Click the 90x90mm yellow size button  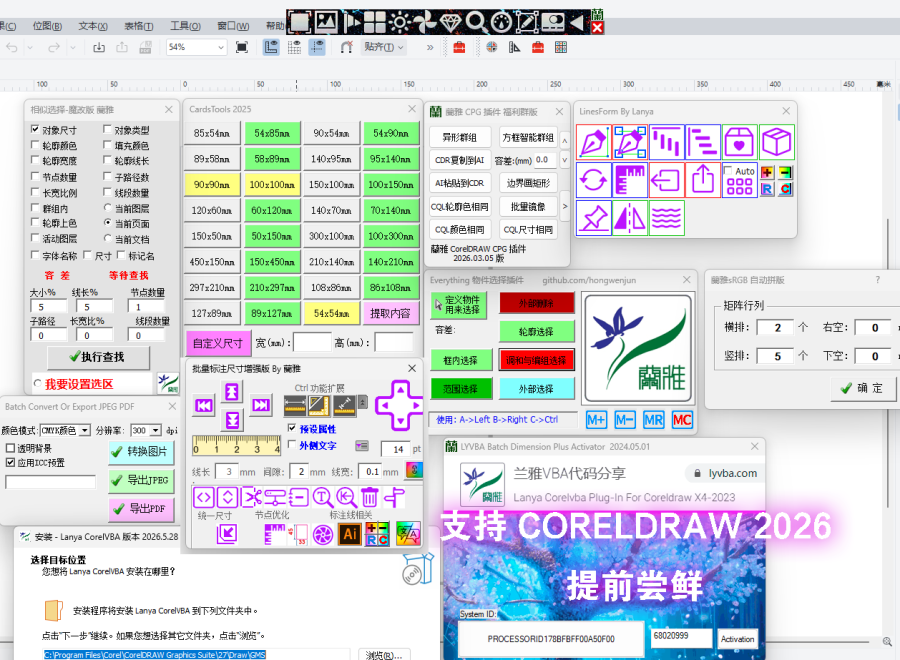pyautogui.click(x=212, y=184)
